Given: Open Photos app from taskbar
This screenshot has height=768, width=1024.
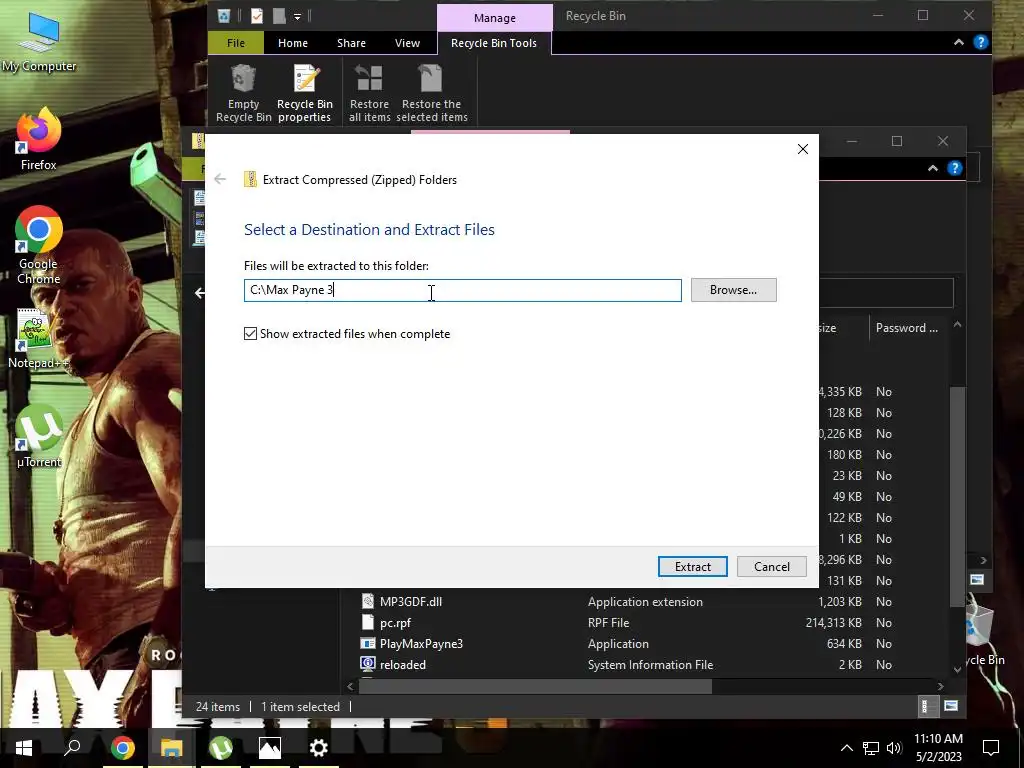Looking at the screenshot, I should (x=270, y=747).
